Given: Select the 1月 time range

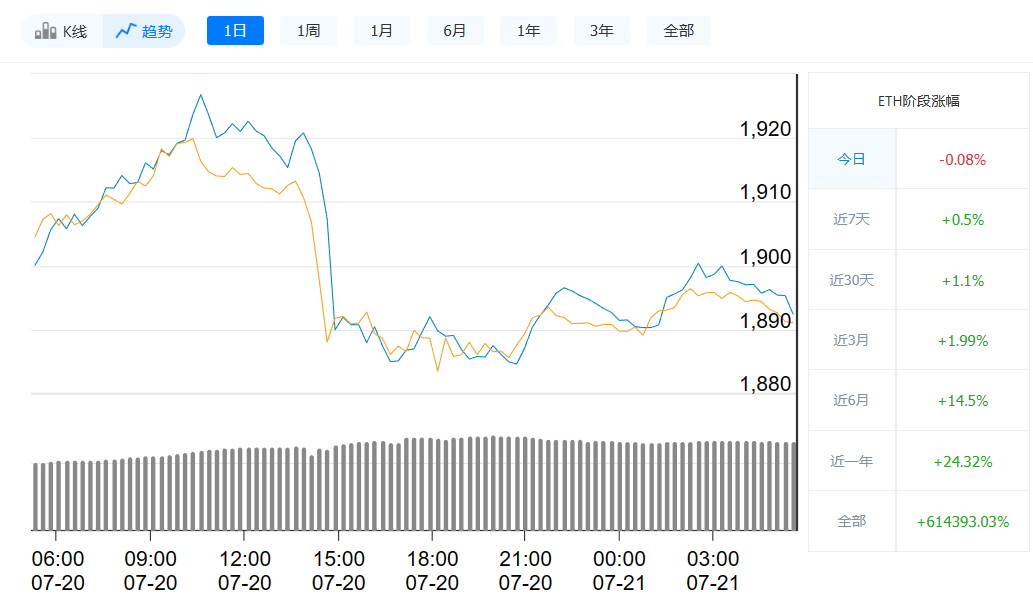Looking at the screenshot, I should click(381, 30).
